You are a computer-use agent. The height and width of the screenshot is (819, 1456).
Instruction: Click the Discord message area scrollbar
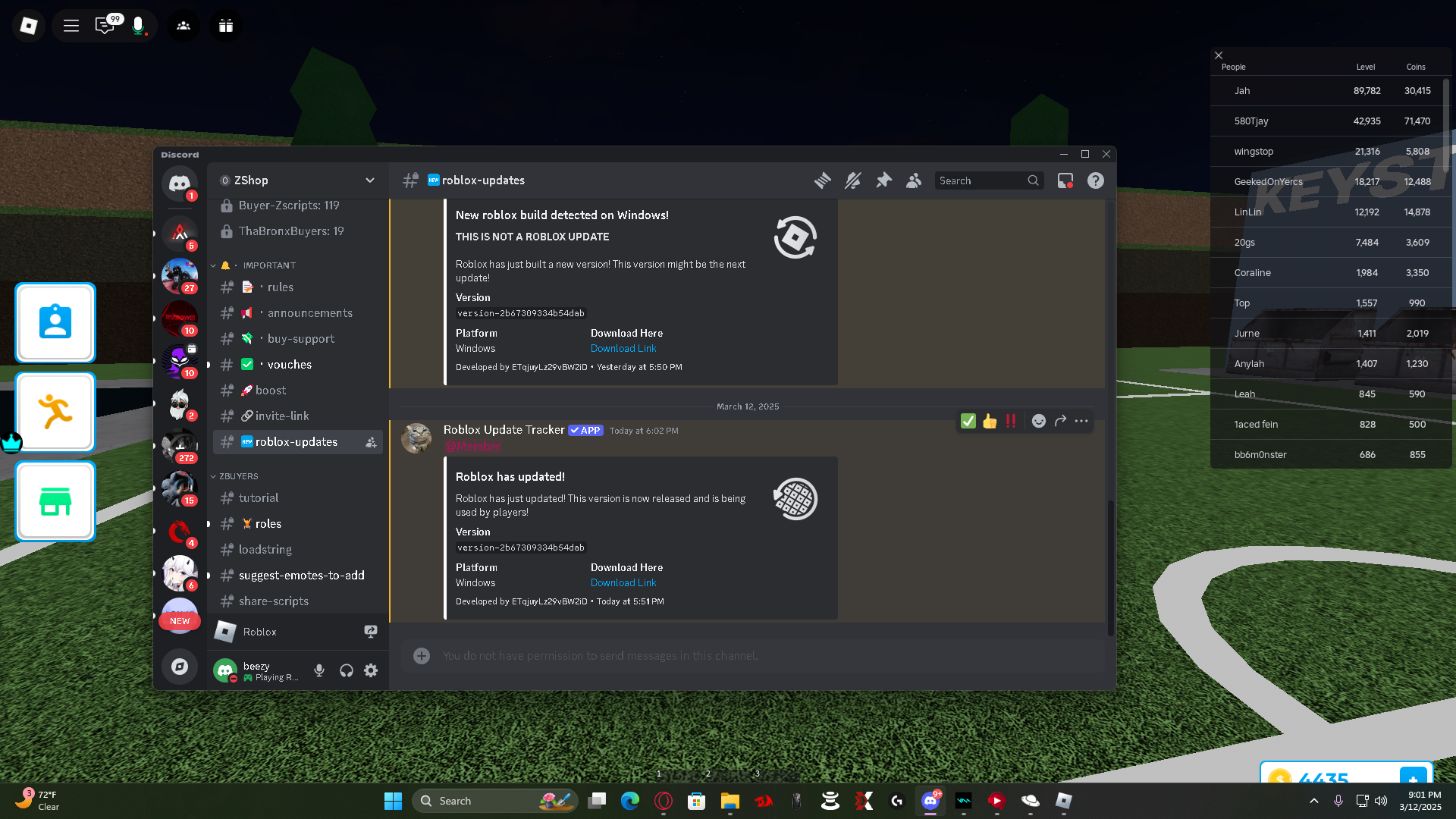click(1110, 569)
